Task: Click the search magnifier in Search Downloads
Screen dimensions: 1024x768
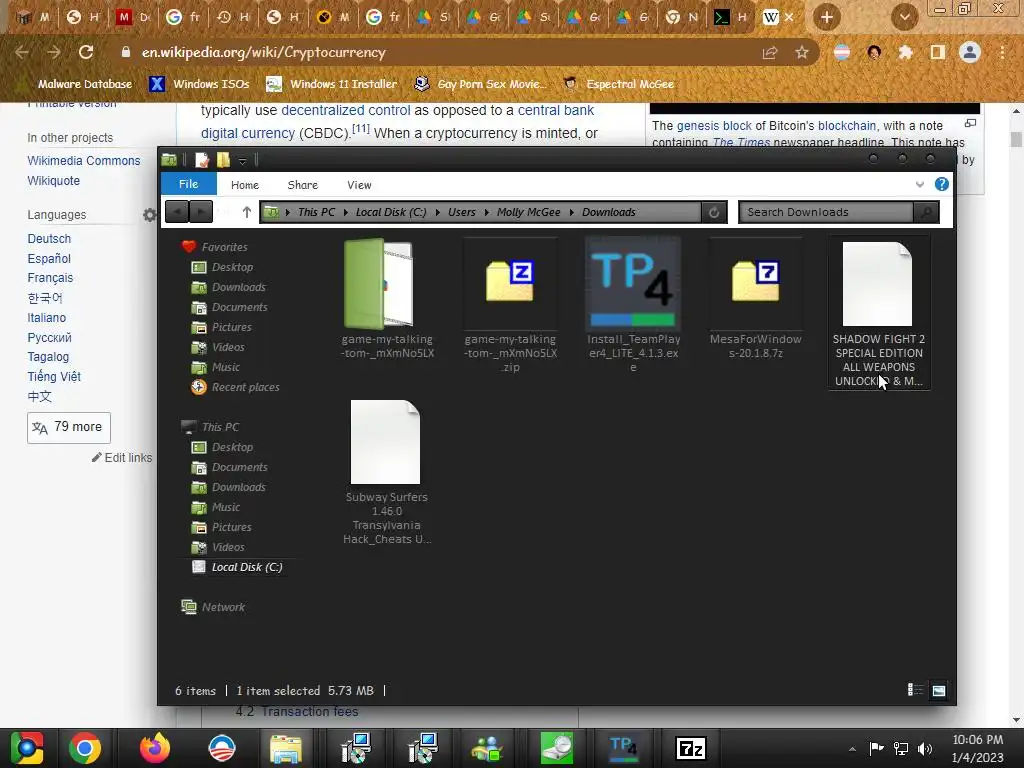Action: point(926,212)
